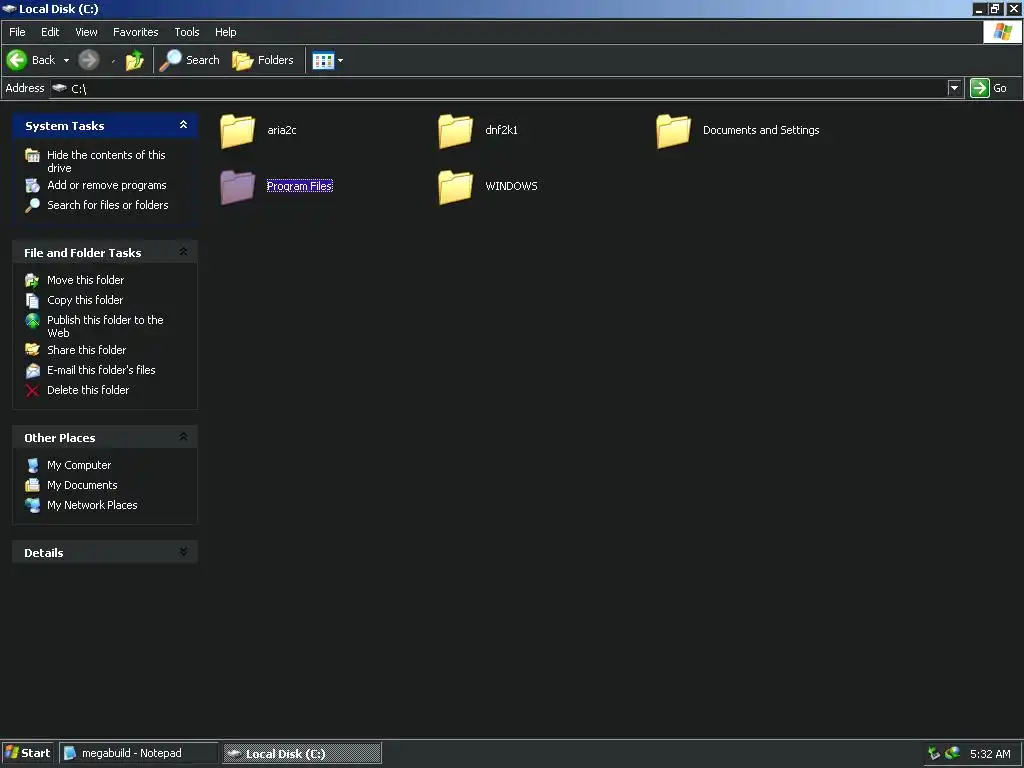The image size is (1024, 768).
Task: Click the highlighted Program Files label
Action: (300, 187)
